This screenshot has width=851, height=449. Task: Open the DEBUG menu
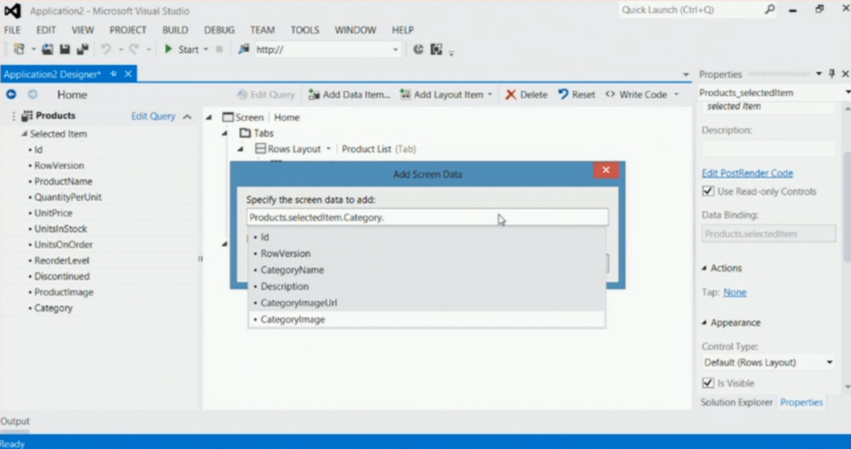219,30
